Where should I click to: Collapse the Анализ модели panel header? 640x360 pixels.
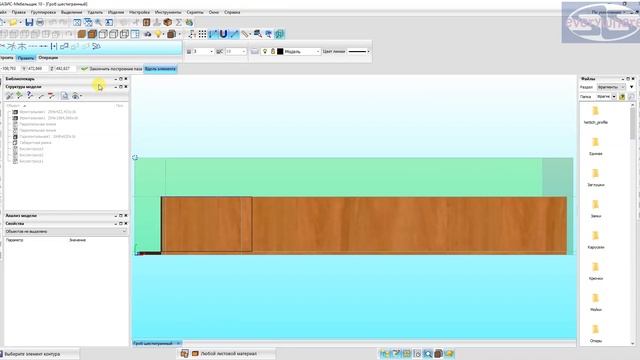[x=116, y=216]
